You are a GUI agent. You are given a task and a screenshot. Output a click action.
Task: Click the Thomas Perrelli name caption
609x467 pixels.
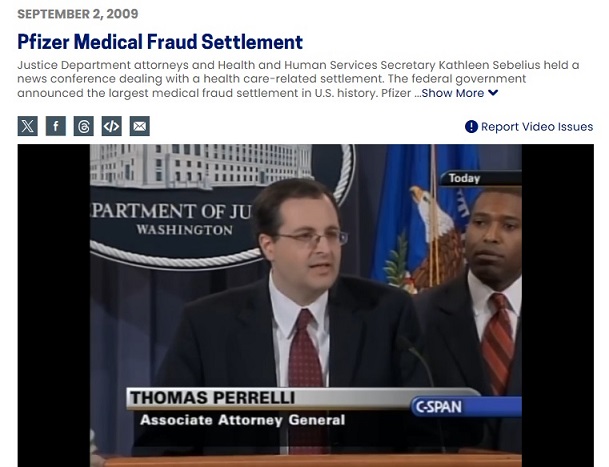[x=210, y=399]
